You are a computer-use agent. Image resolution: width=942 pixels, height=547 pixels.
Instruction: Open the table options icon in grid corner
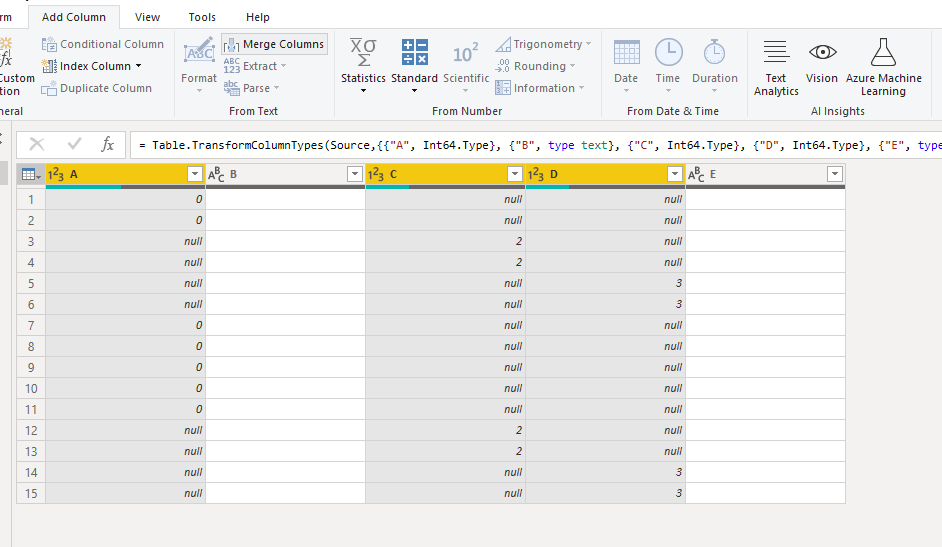(x=31, y=175)
